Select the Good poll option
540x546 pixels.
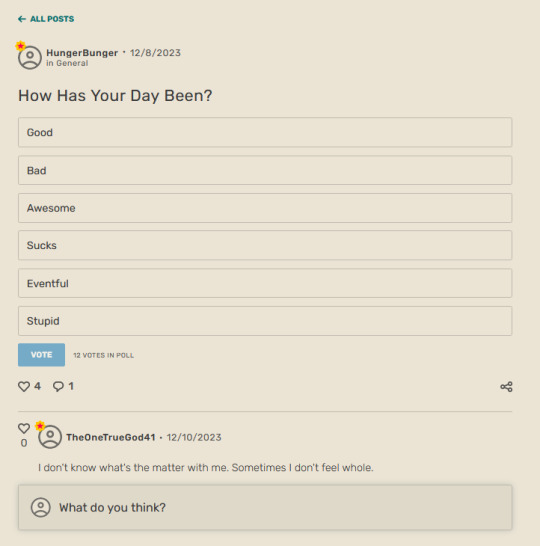(x=265, y=132)
